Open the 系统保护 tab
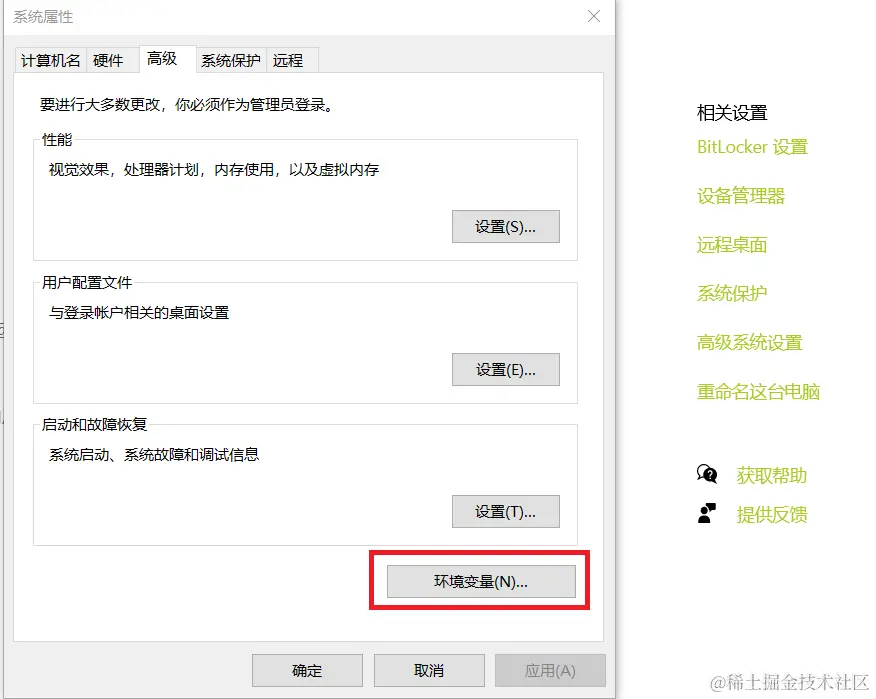The height and width of the screenshot is (699, 876). coord(229,60)
